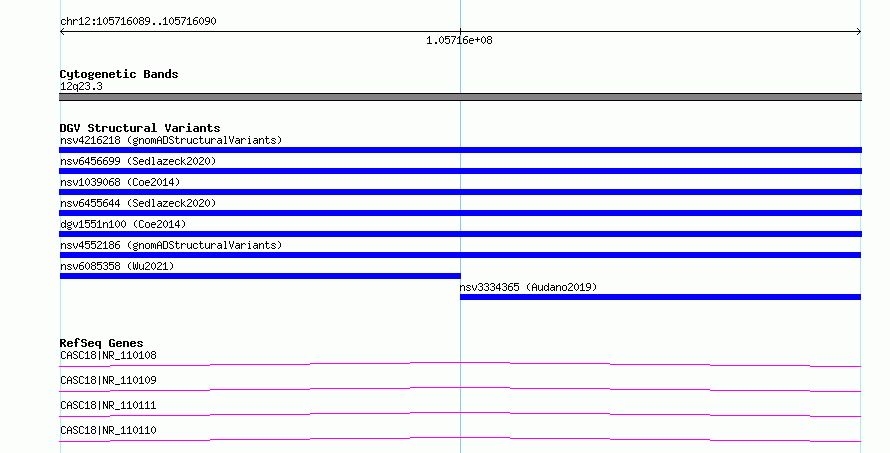
Task: Select the Cytogenetic Bands track heading
Action: click(119, 74)
